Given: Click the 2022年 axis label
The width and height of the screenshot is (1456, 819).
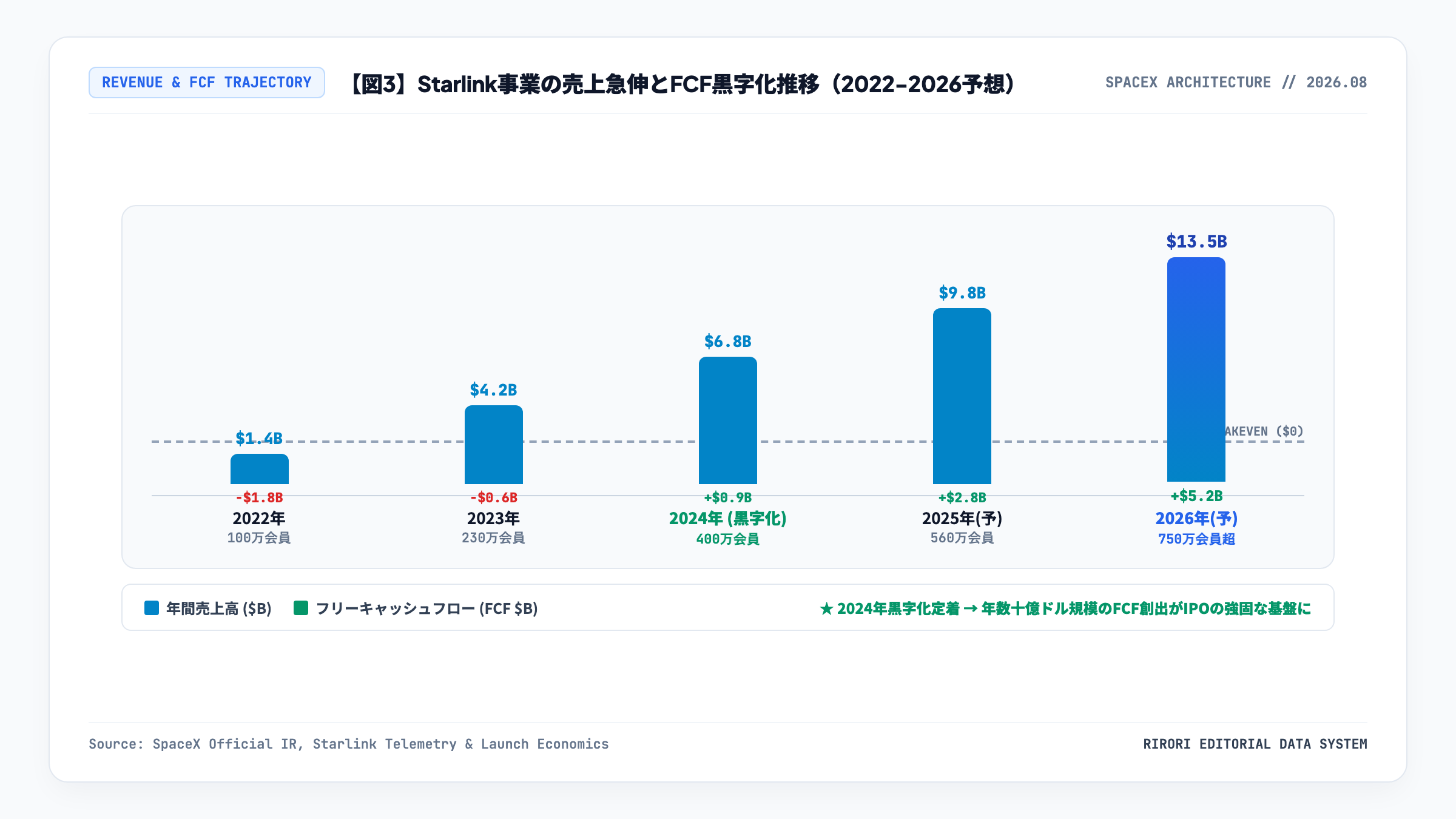Looking at the screenshot, I should point(259,518).
